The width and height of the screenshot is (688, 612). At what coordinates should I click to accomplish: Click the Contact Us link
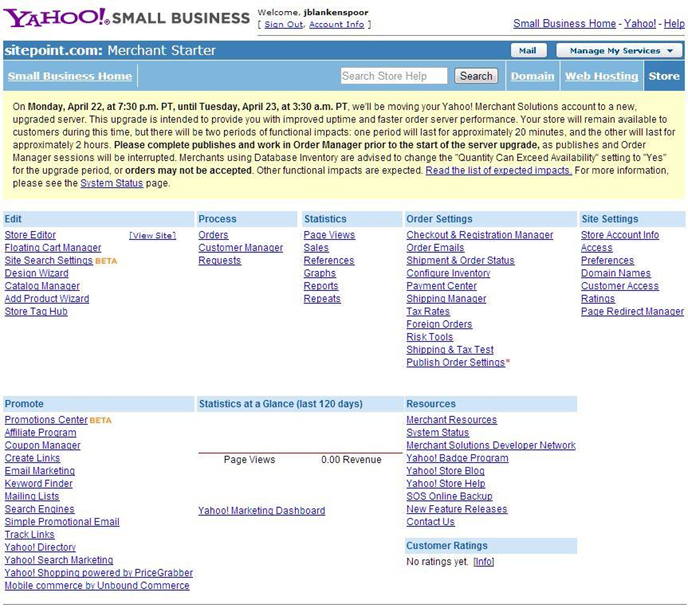tap(430, 521)
